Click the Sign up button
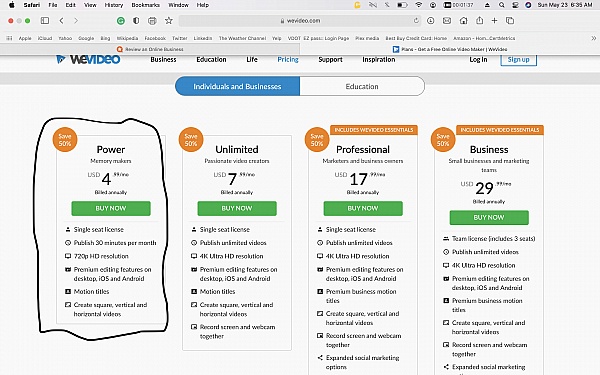This screenshot has width=600, height=375. pos(518,59)
